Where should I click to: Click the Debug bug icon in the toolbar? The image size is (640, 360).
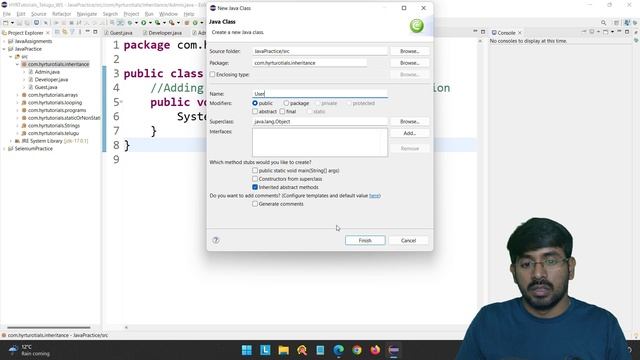(130, 23)
